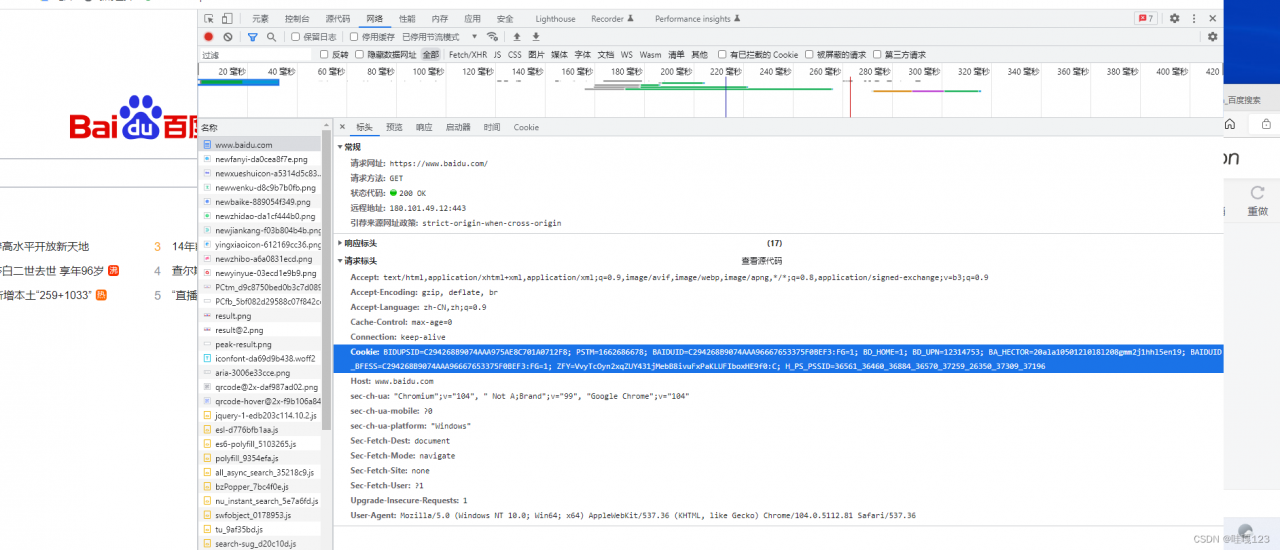1280x550 pixels.
Task: Stop recording with the red record icon
Action: click(x=209, y=37)
